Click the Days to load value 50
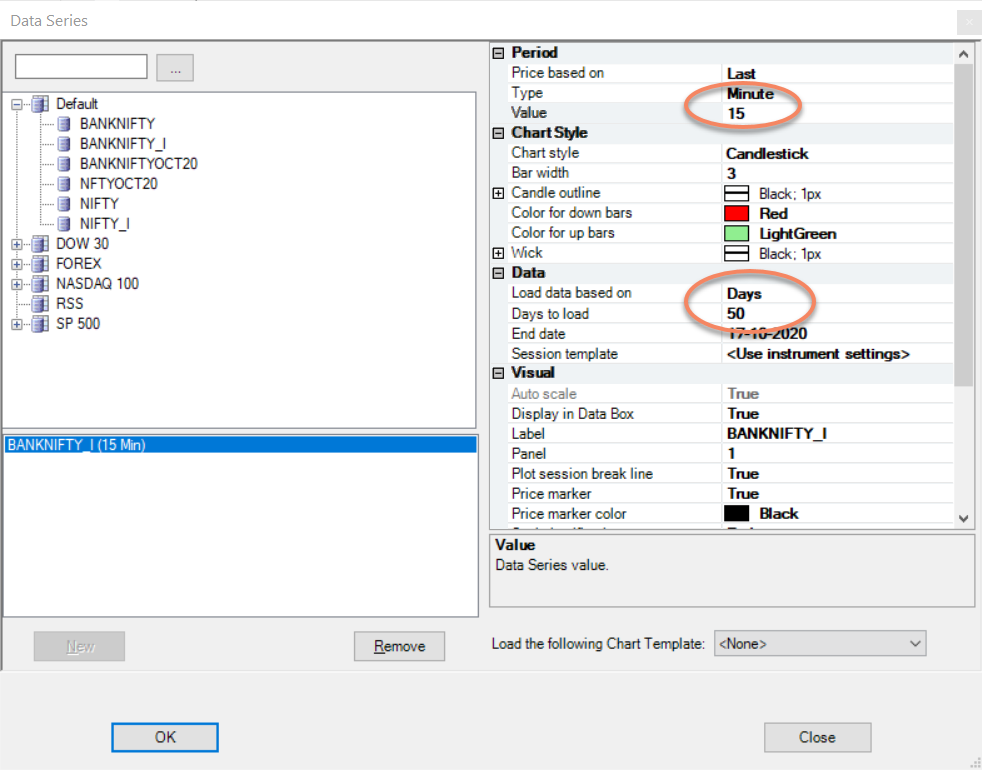The image size is (982, 770). 736,314
